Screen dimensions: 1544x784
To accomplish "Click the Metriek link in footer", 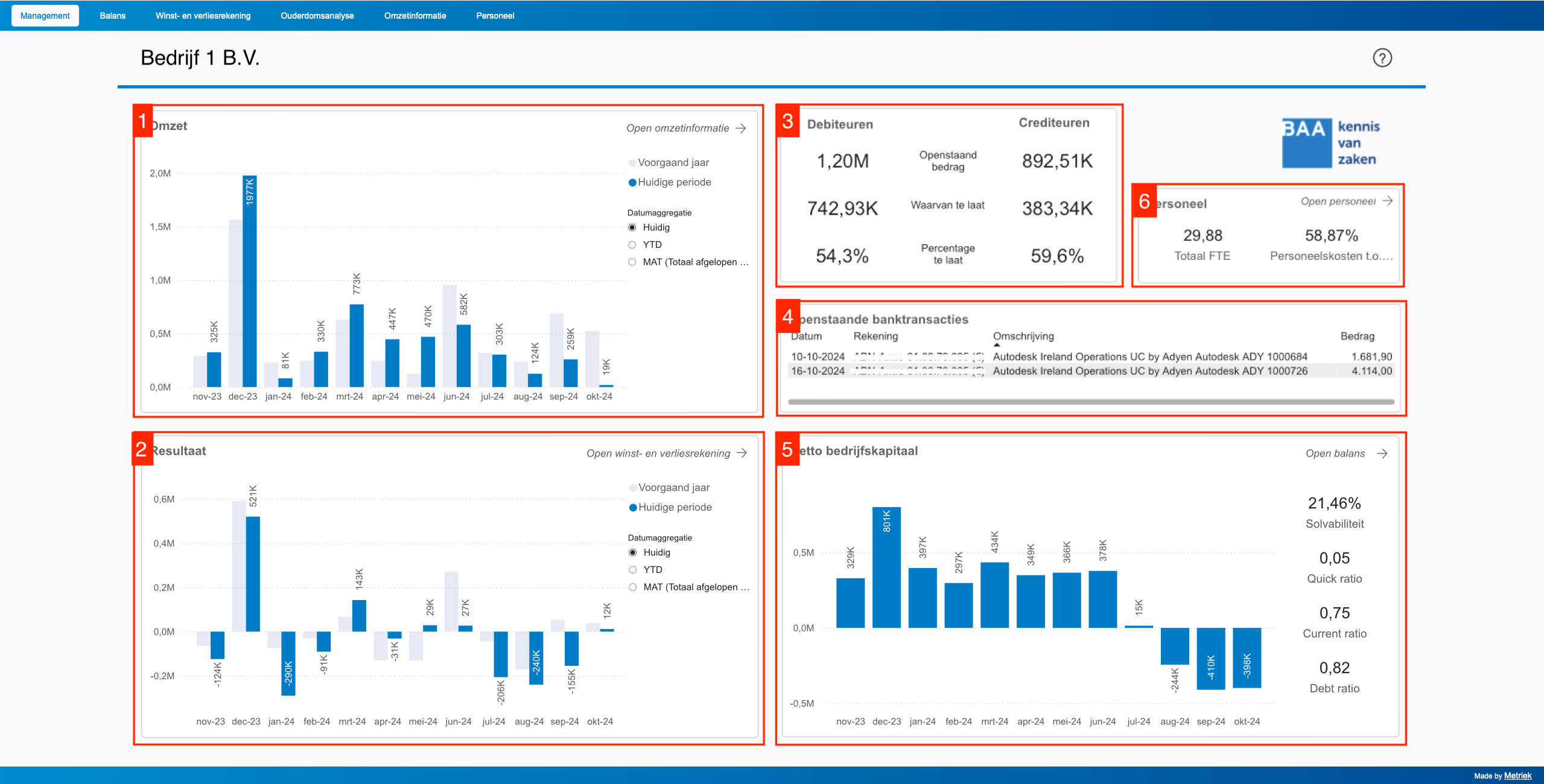I will pyautogui.click(x=1517, y=776).
